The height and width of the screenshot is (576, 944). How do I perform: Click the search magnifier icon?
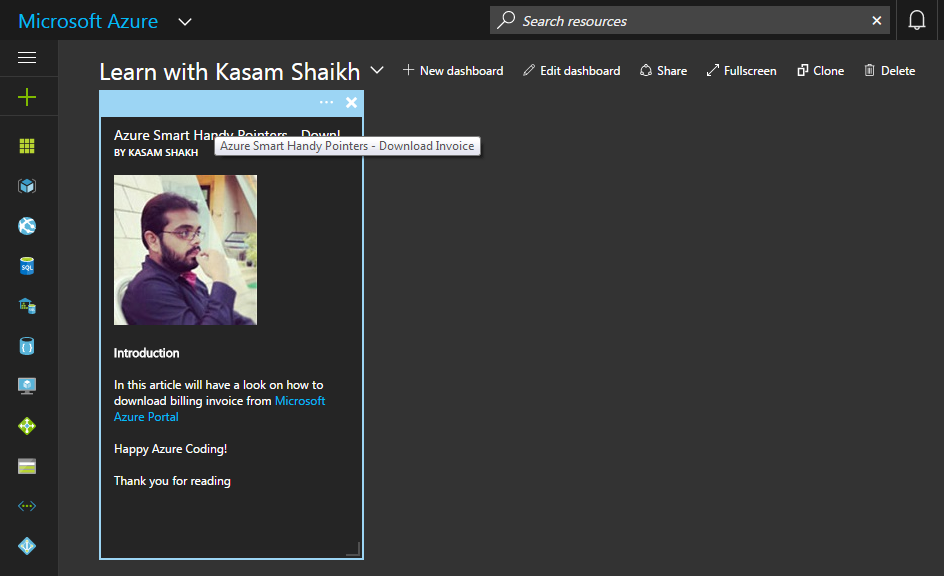click(x=506, y=20)
